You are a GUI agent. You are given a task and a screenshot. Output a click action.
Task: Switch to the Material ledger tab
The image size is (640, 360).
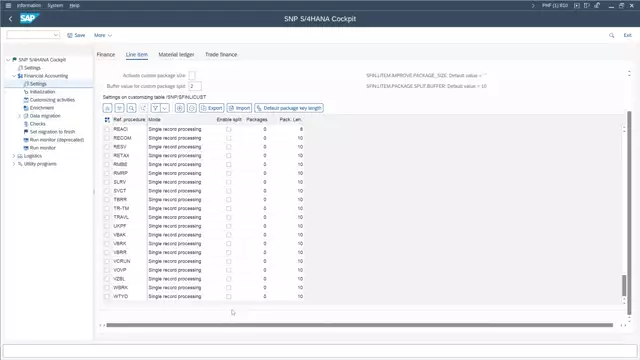176,55
